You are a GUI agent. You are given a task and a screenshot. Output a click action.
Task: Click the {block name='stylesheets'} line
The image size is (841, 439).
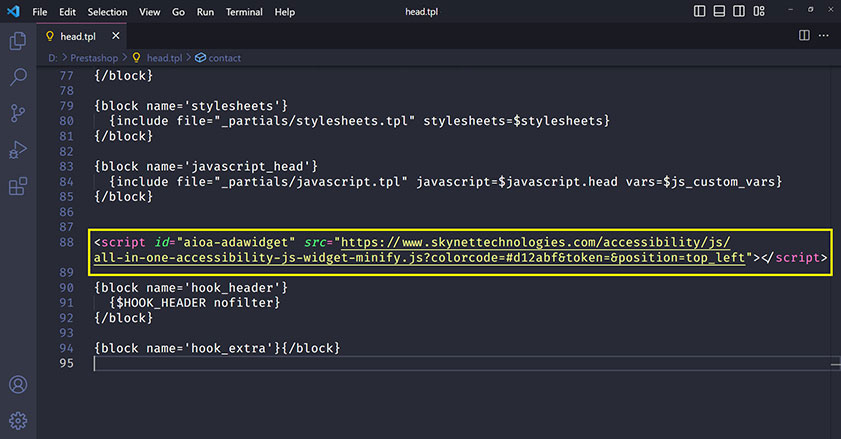click(191, 106)
